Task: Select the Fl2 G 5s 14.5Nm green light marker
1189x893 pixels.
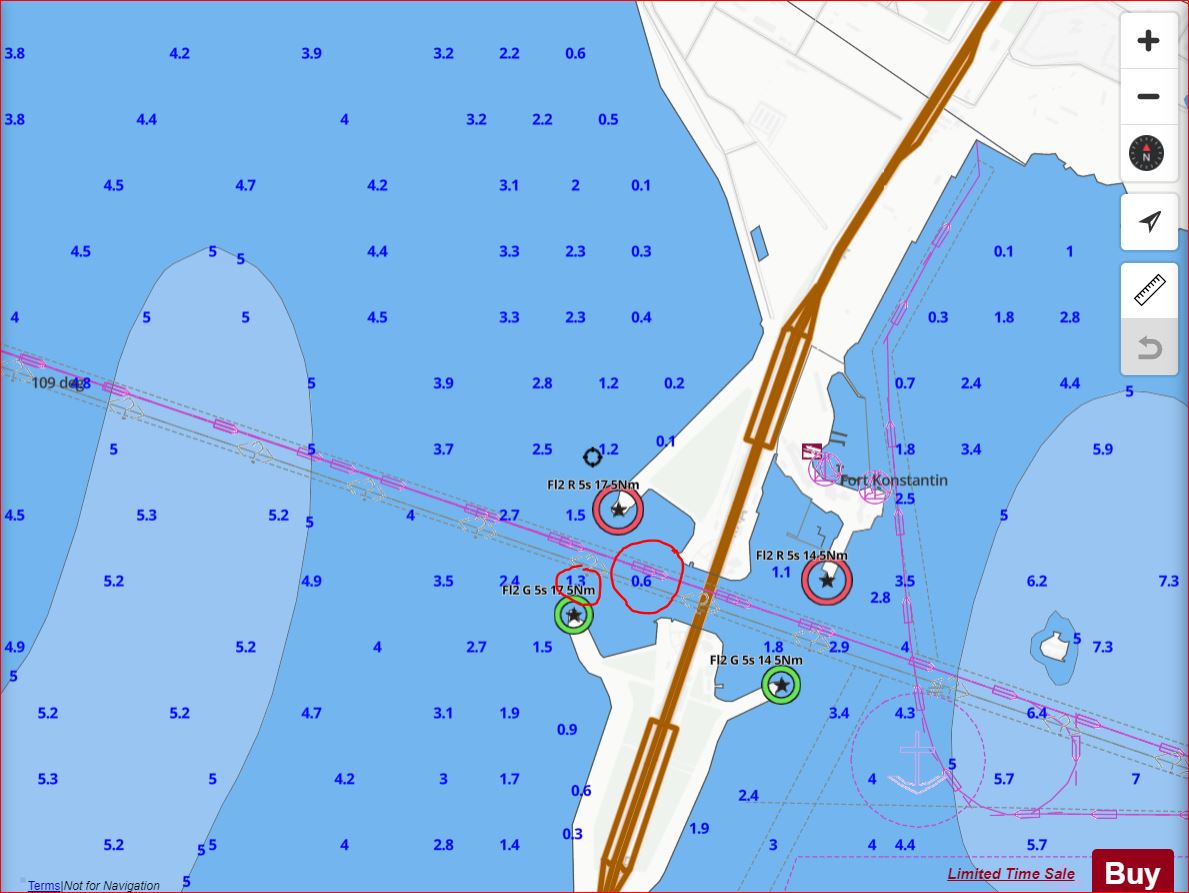Action: point(781,685)
